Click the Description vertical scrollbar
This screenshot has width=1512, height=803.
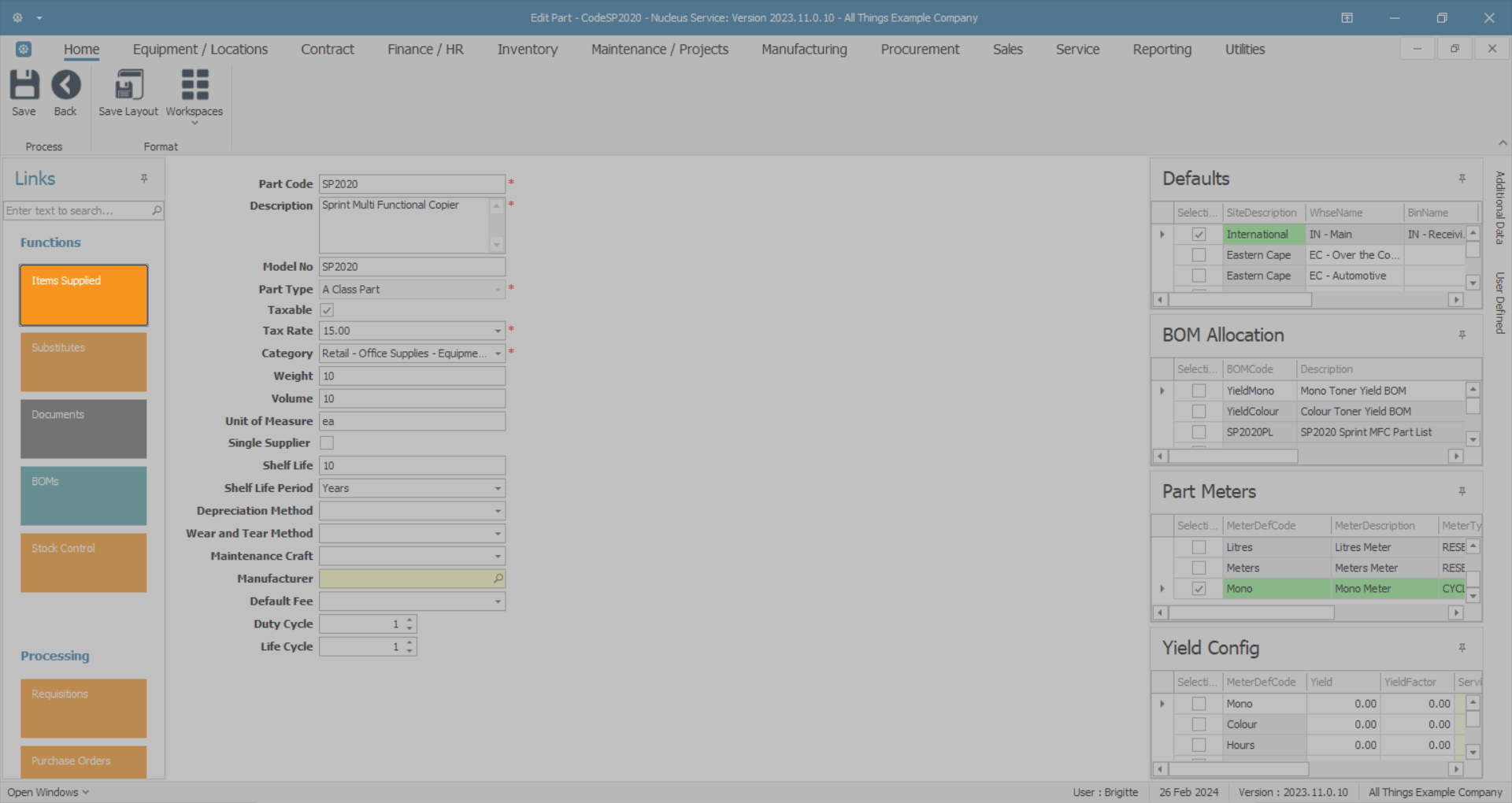pyautogui.click(x=496, y=225)
